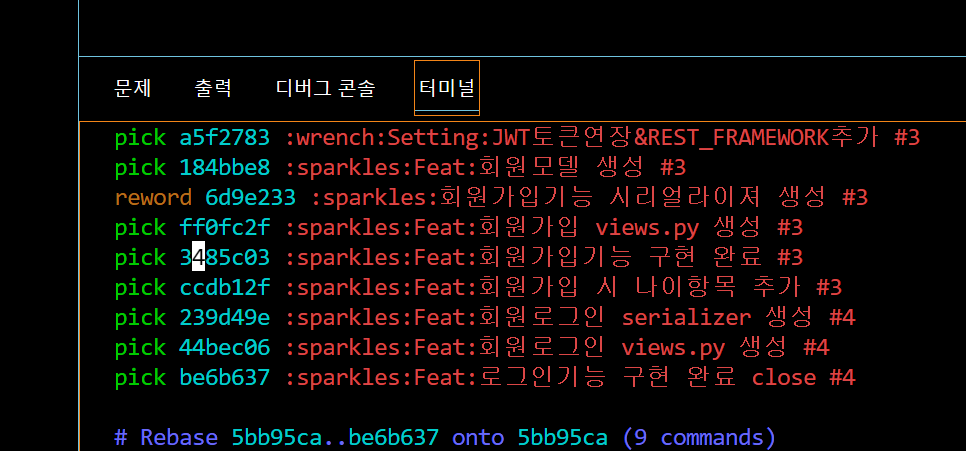Click pick keyword before a5f2783
966x451 pixels.
pyautogui.click(x=140, y=137)
